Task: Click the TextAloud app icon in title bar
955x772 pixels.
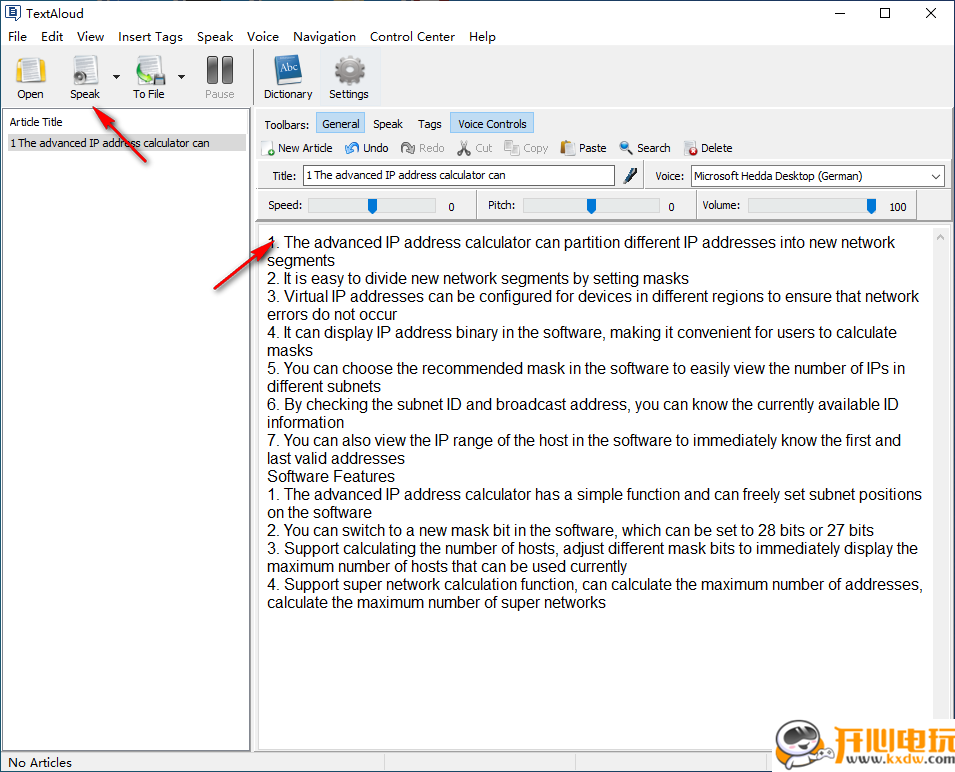Action: [x=13, y=13]
